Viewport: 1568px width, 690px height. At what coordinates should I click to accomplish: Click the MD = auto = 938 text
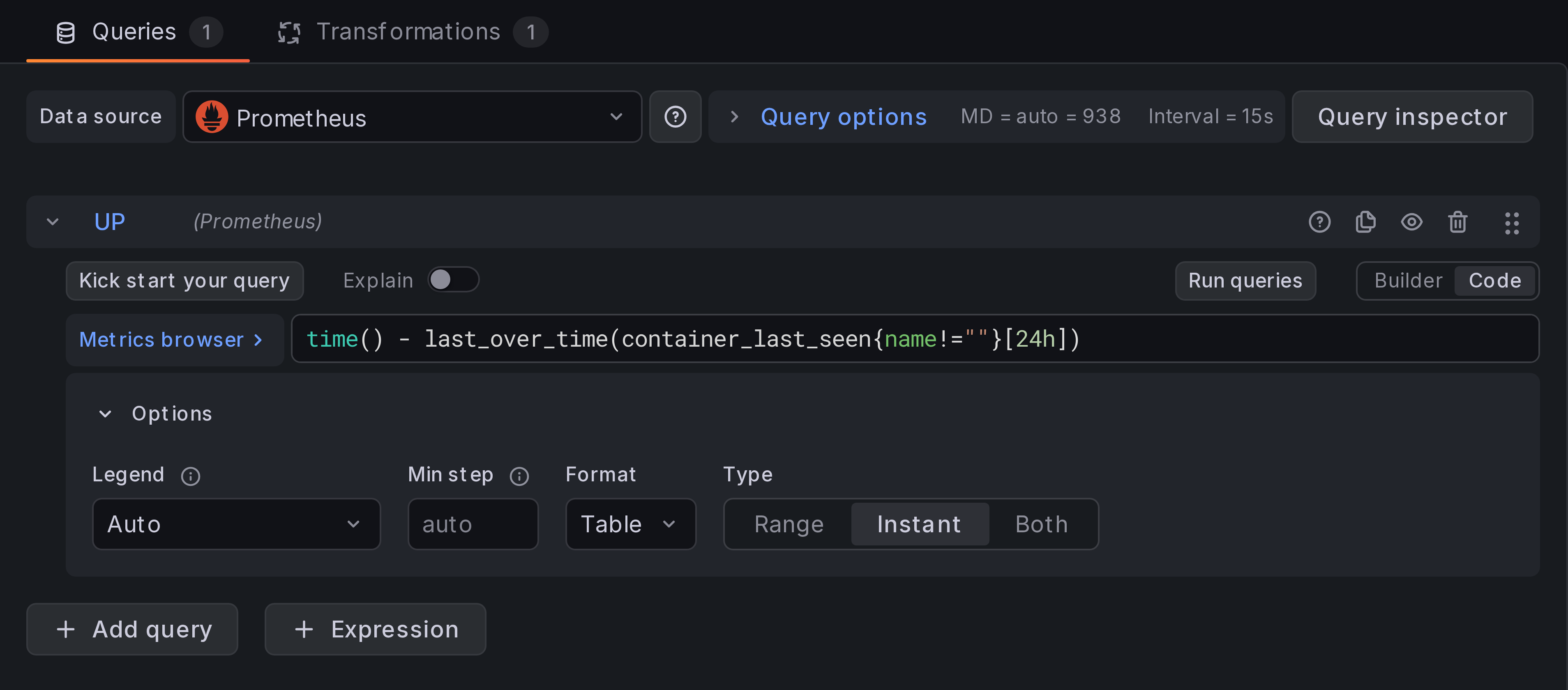(x=1041, y=116)
